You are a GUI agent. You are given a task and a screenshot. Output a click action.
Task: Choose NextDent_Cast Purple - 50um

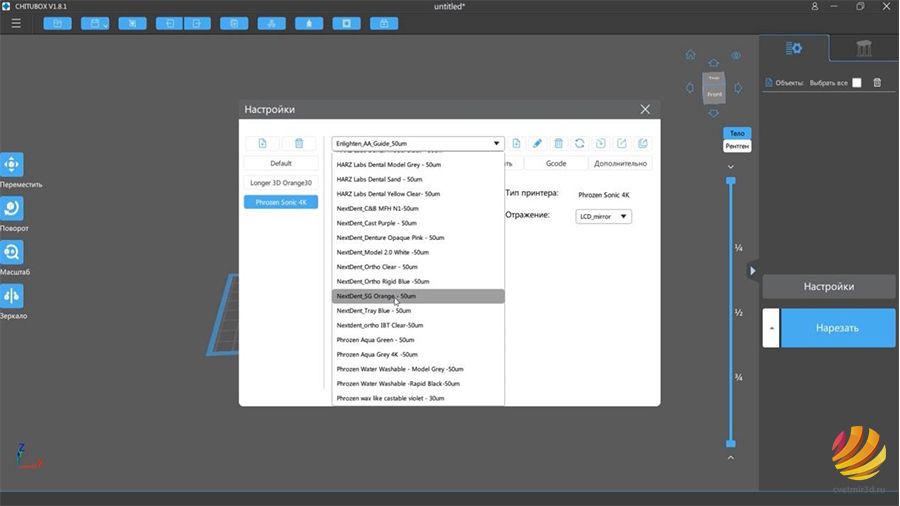(x=418, y=223)
